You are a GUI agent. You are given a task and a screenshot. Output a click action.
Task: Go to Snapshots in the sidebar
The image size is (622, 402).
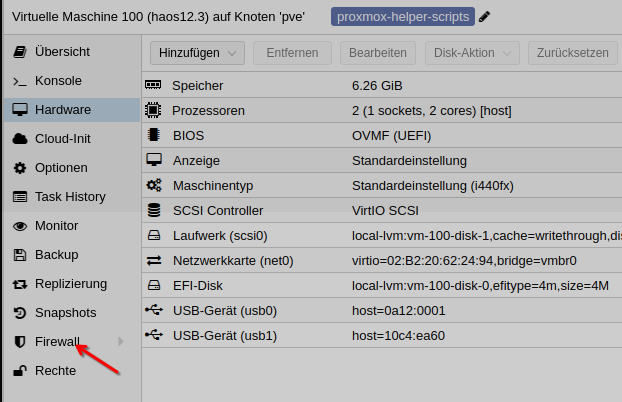[65, 313]
